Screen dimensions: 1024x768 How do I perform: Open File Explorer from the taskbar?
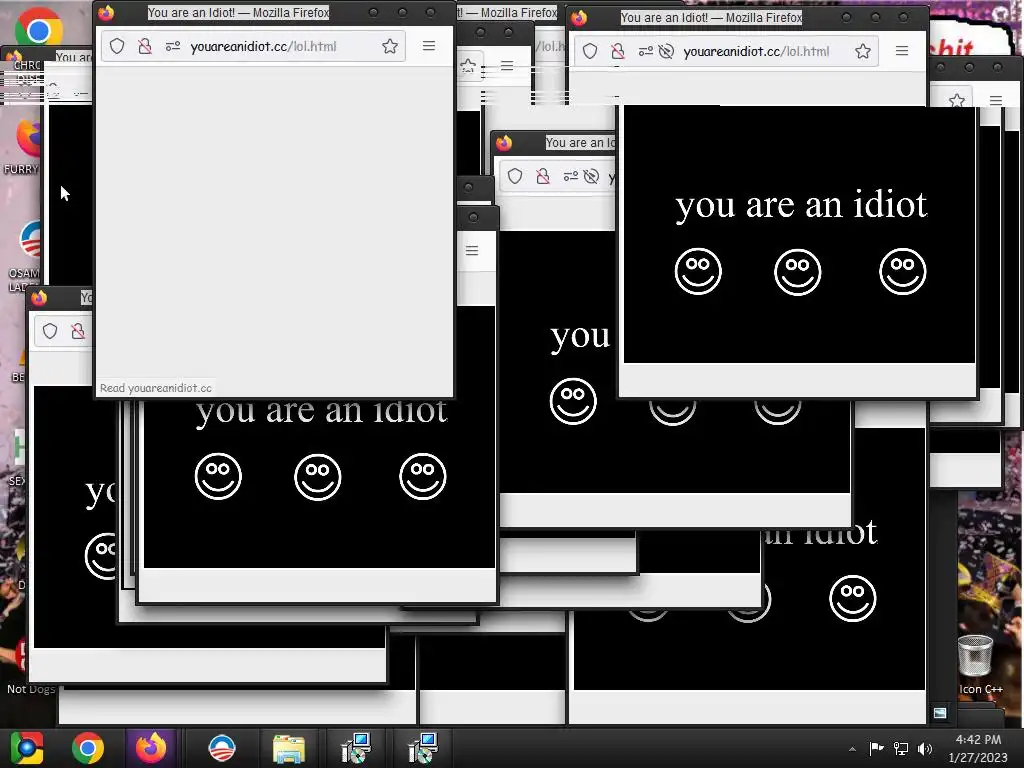289,749
